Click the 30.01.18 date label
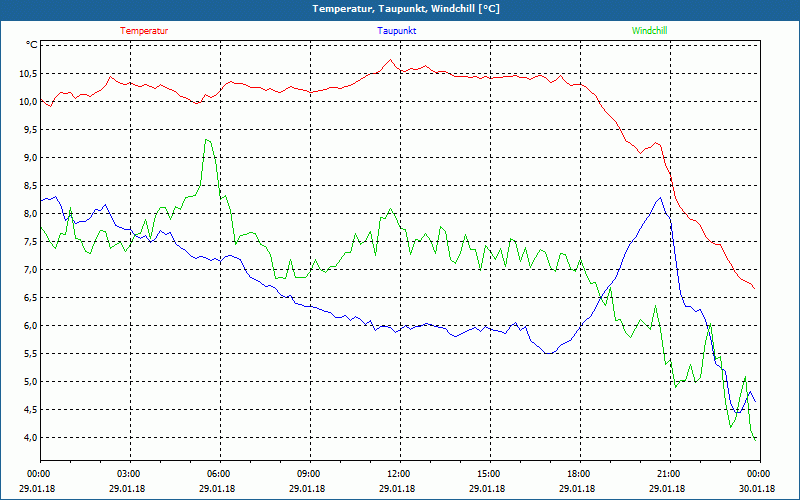 click(757, 489)
